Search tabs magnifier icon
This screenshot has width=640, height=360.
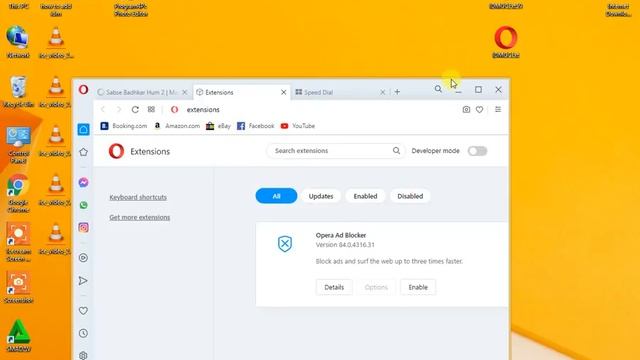point(438,89)
